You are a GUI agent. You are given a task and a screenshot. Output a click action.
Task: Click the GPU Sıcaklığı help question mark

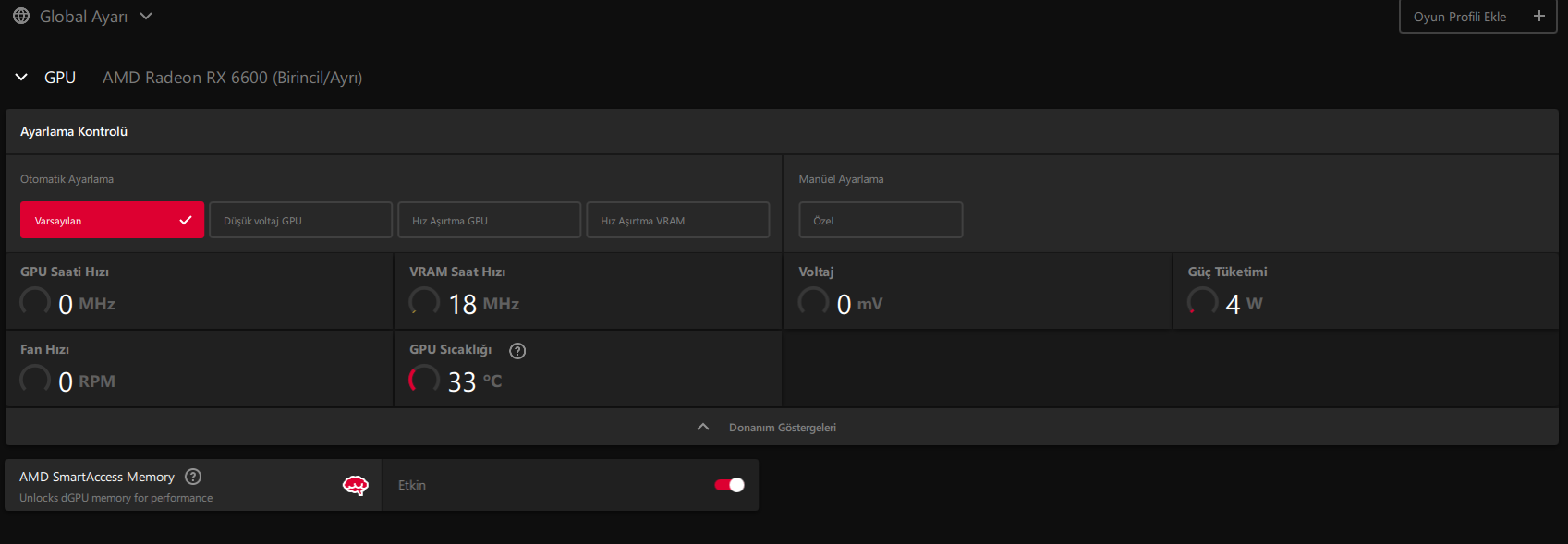[x=517, y=351]
